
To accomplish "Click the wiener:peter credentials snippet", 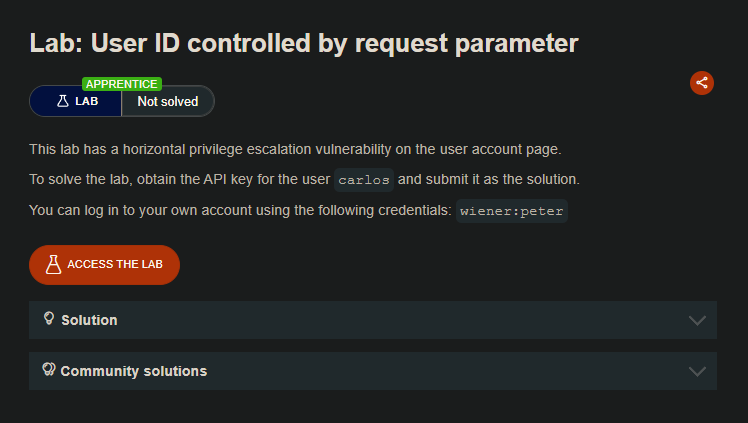I will (512, 211).
